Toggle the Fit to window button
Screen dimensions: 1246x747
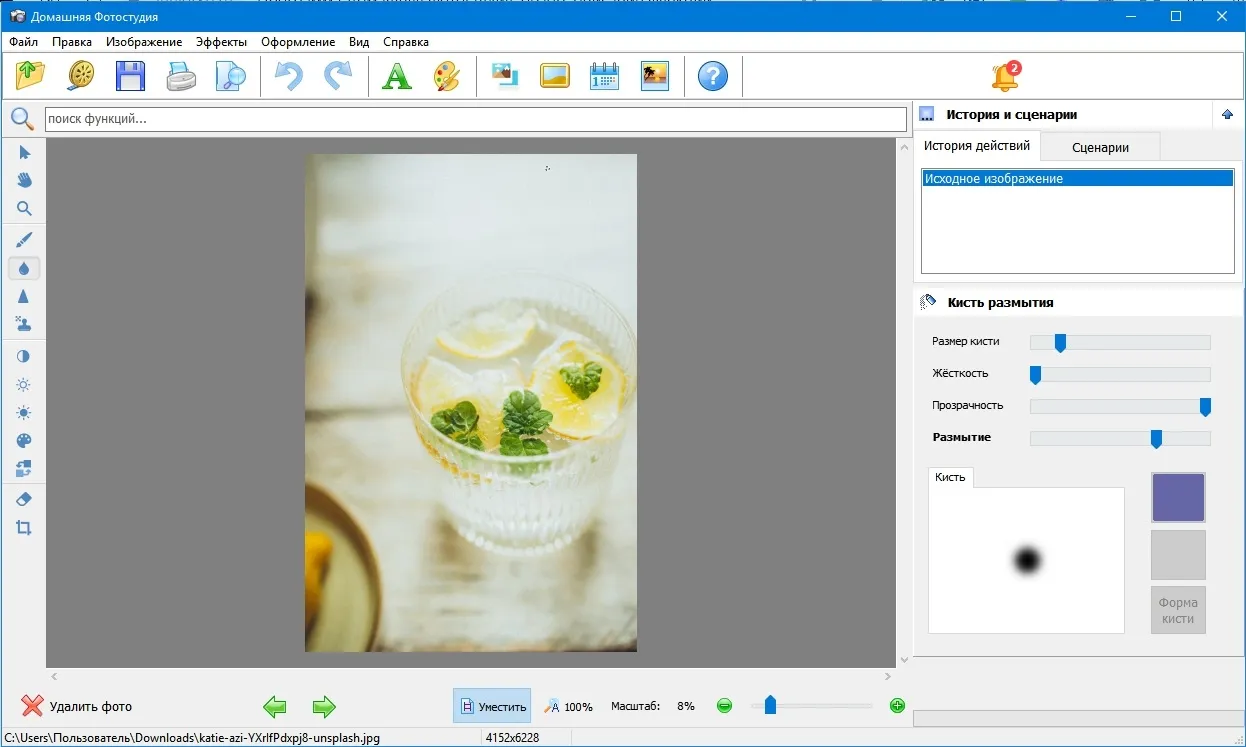tap(492, 706)
